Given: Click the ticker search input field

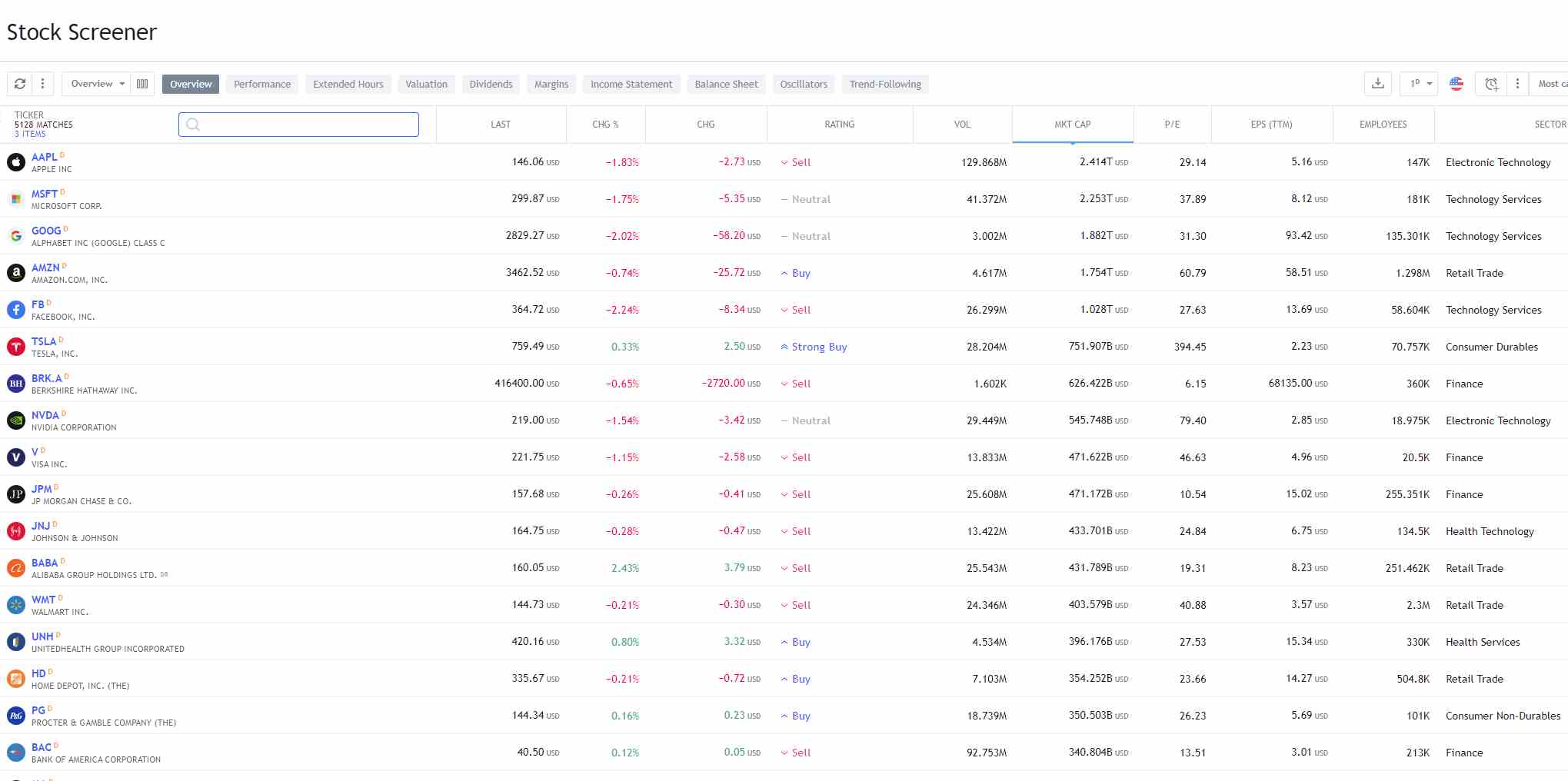Looking at the screenshot, I should point(298,125).
